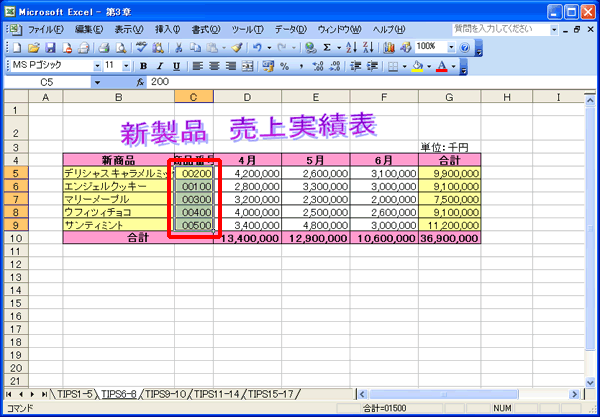Sort ascending with the A-Z icon

coord(351,47)
